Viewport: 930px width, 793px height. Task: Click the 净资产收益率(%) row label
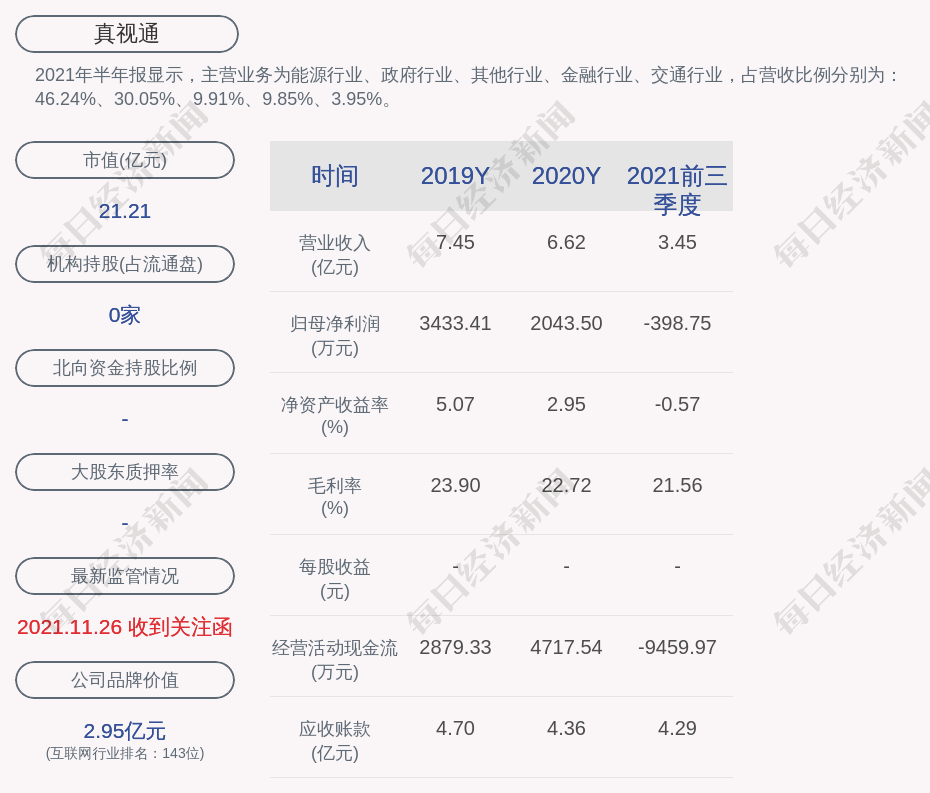[335, 416]
